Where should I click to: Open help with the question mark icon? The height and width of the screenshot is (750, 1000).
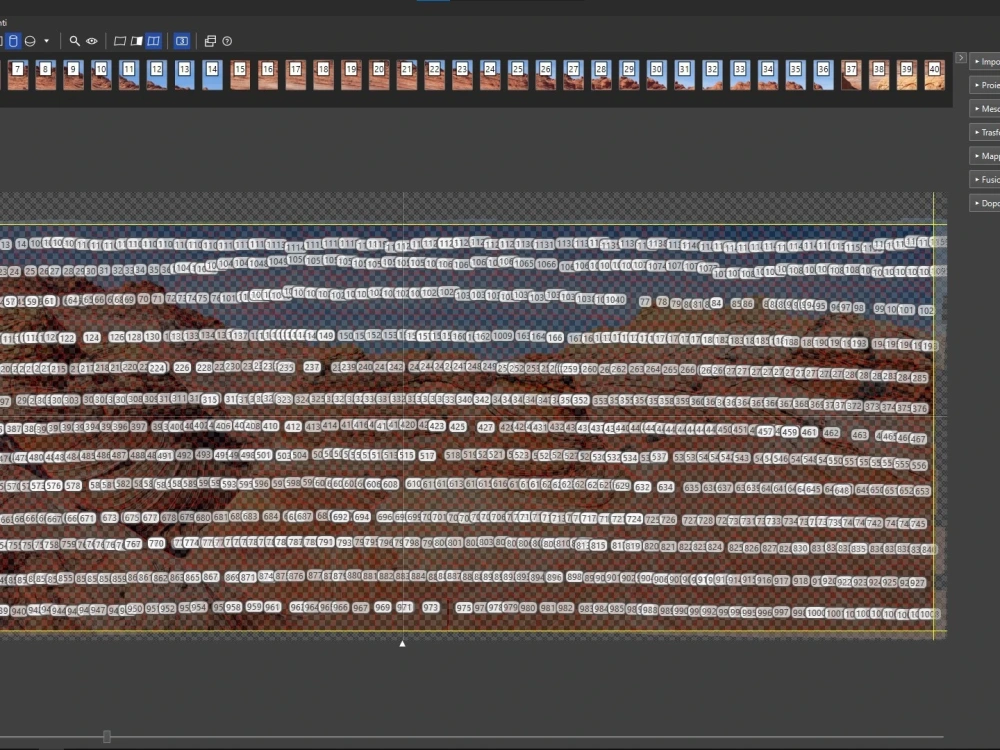(x=227, y=41)
